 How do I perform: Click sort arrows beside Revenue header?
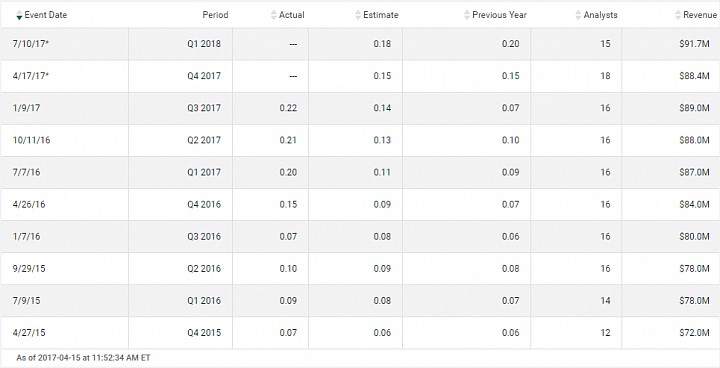[x=678, y=15]
